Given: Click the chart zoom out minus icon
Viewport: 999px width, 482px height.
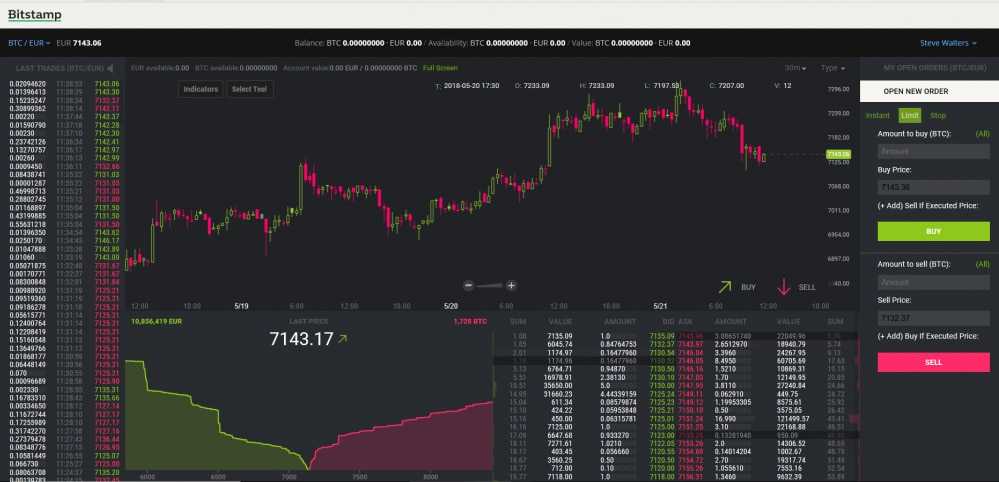Looking at the screenshot, I should point(465,285).
